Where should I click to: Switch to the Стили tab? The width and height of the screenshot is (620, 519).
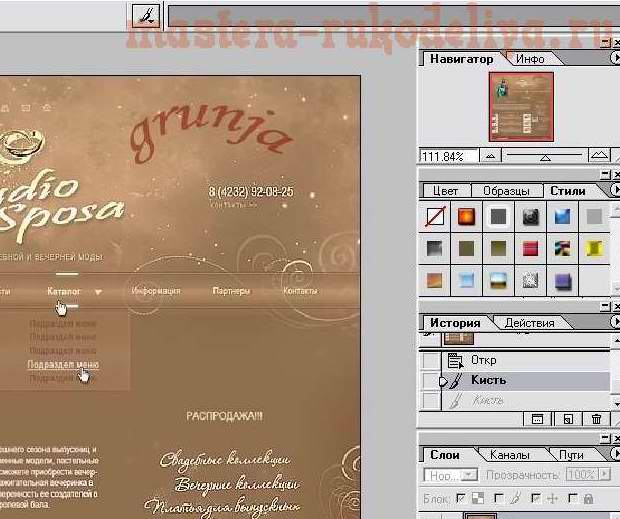[x=567, y=191]
